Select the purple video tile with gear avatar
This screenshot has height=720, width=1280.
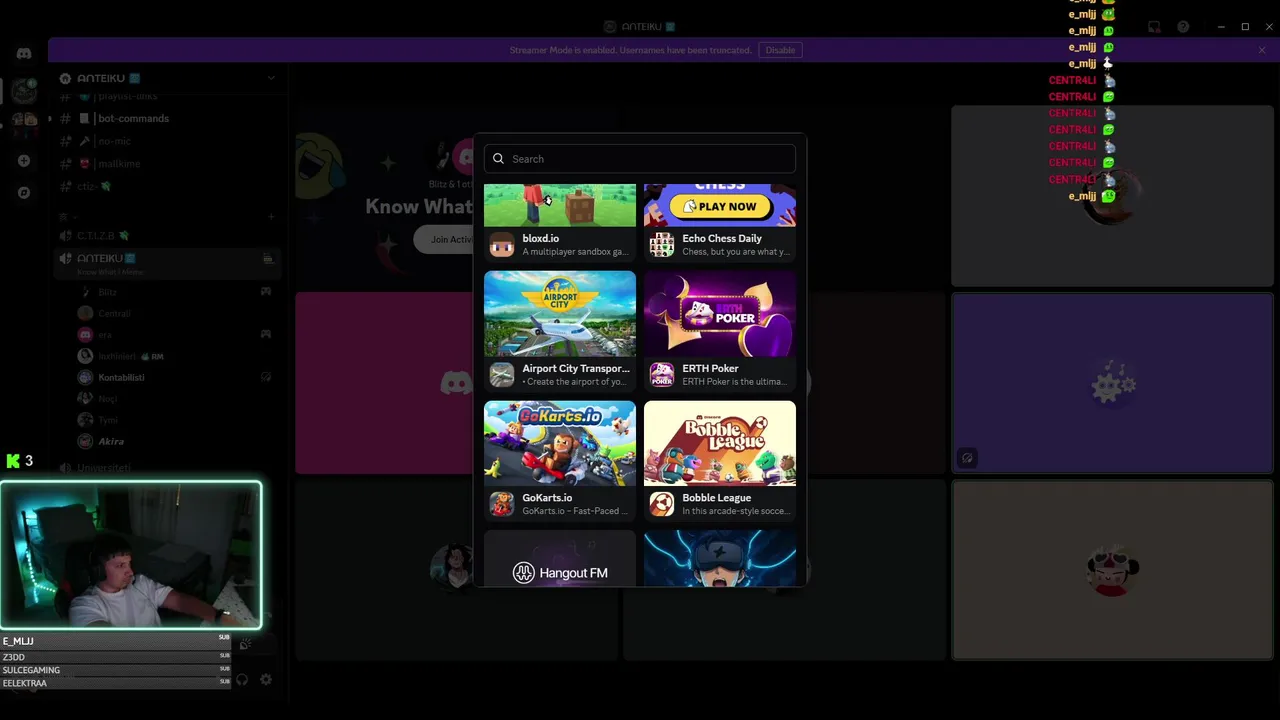pos(1112,383)
